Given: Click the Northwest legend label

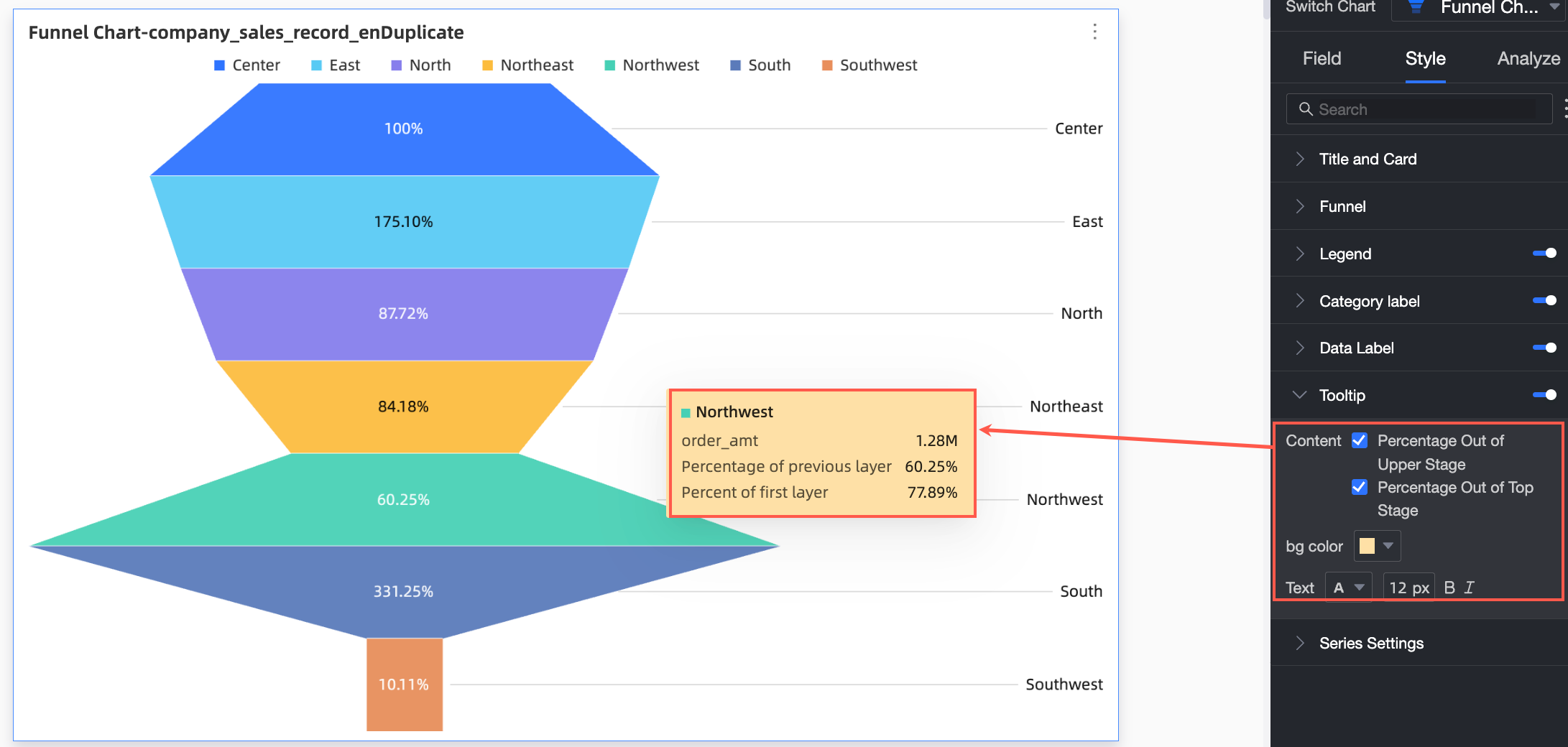Looking at the screenshot, I should (660, 65).
